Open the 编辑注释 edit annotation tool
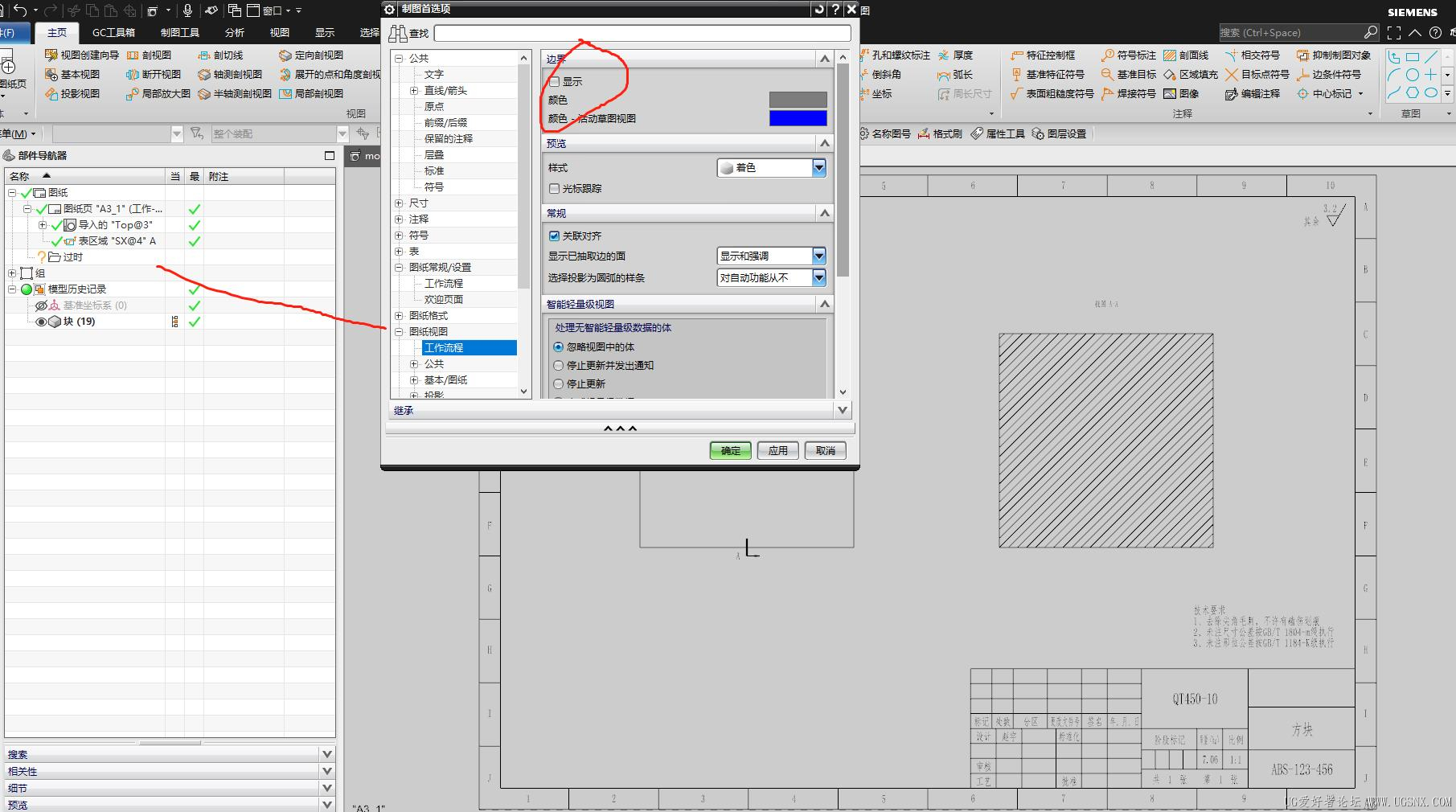1456x812 pixels. coord(1253,93)
